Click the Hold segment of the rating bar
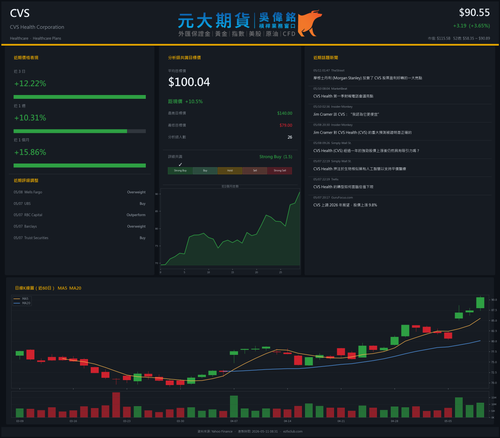 230,171
